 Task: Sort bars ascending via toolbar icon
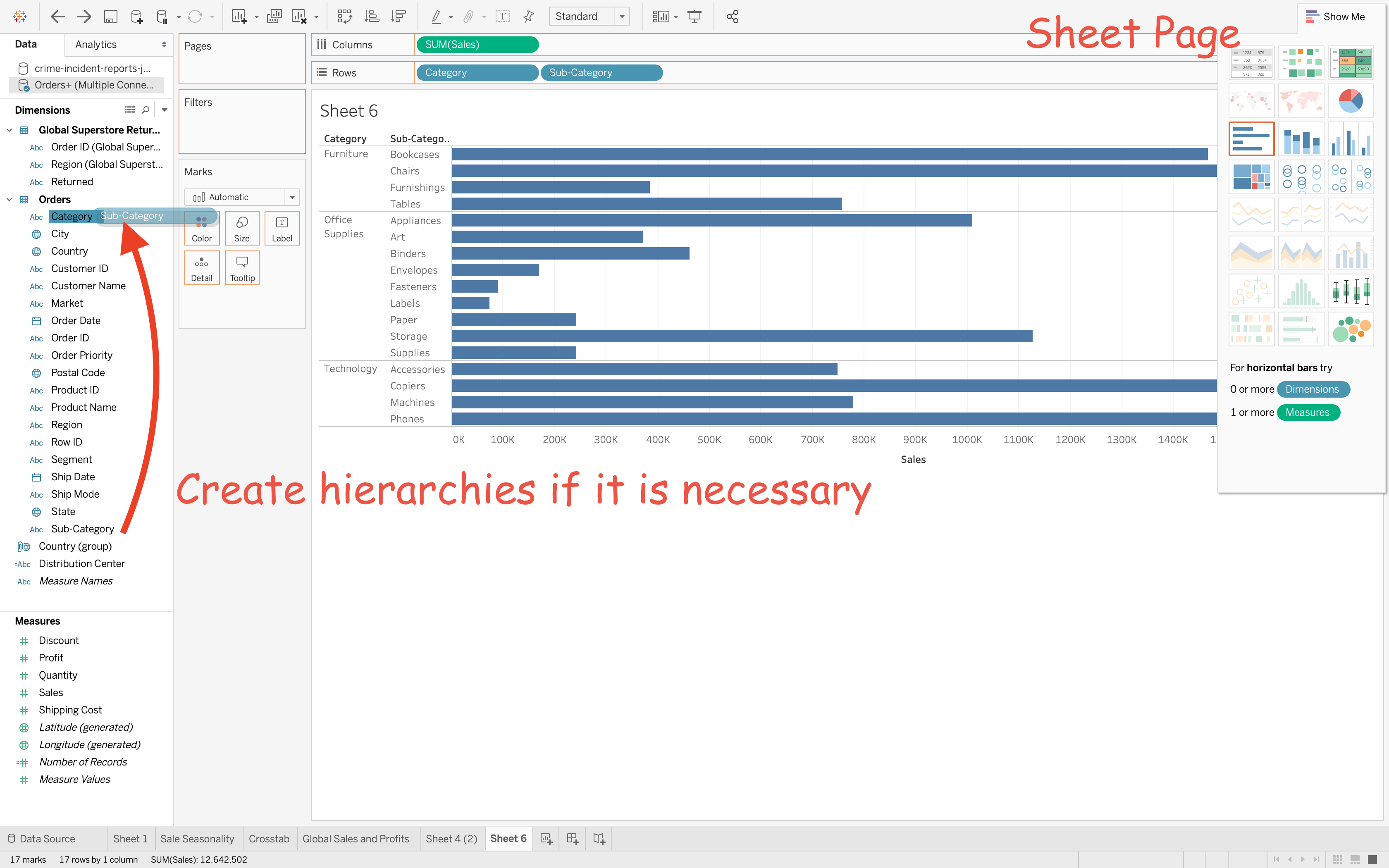click(x=372, y=17)
